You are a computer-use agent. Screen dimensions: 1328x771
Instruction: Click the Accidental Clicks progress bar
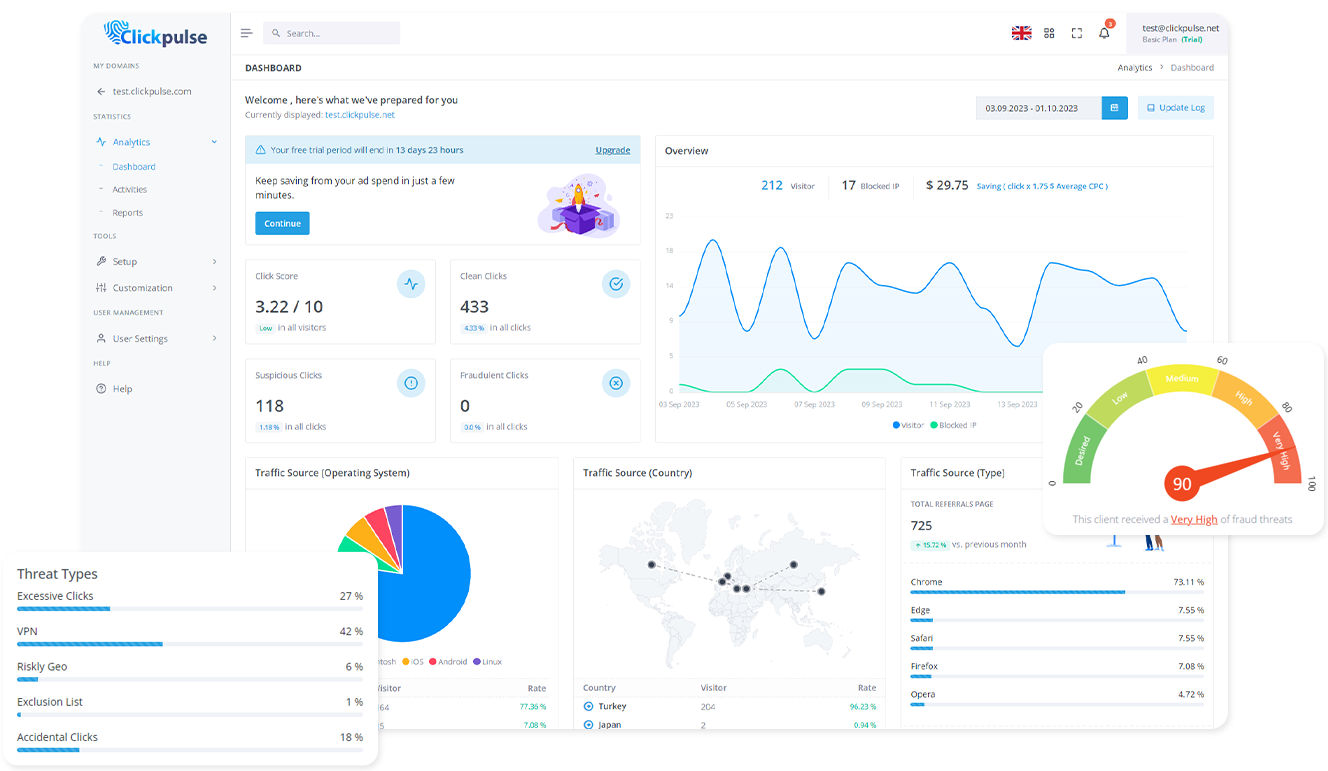(x=190, y=750)
